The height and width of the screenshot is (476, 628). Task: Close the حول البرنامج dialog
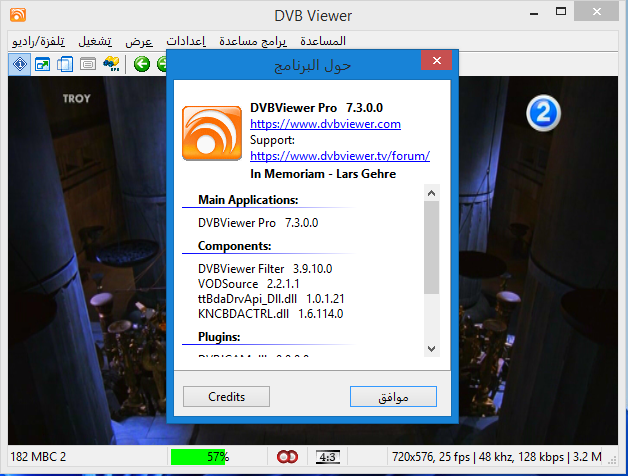[x=437, y=61]
